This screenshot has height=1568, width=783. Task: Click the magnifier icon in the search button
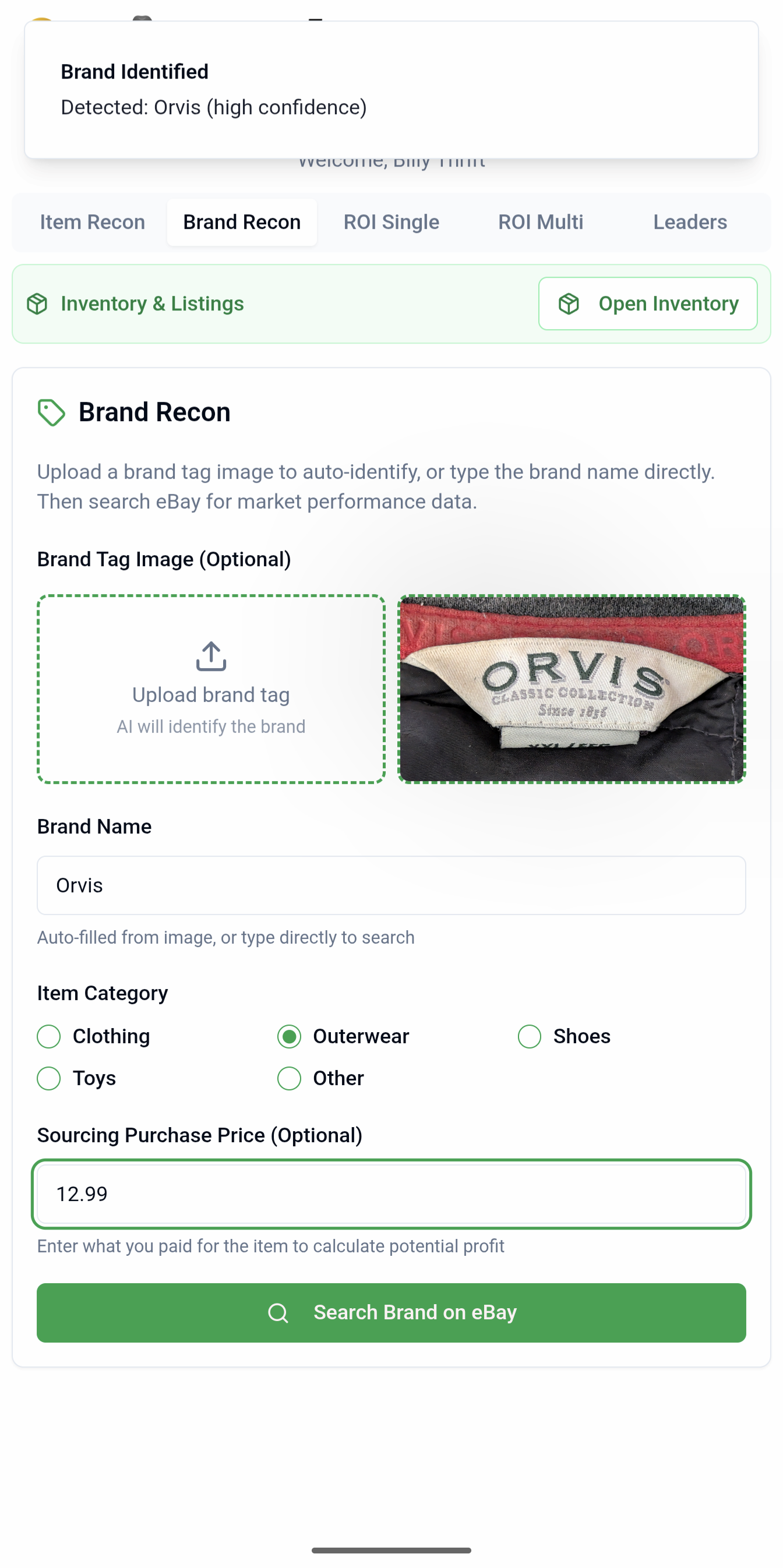click(280, 1312)
